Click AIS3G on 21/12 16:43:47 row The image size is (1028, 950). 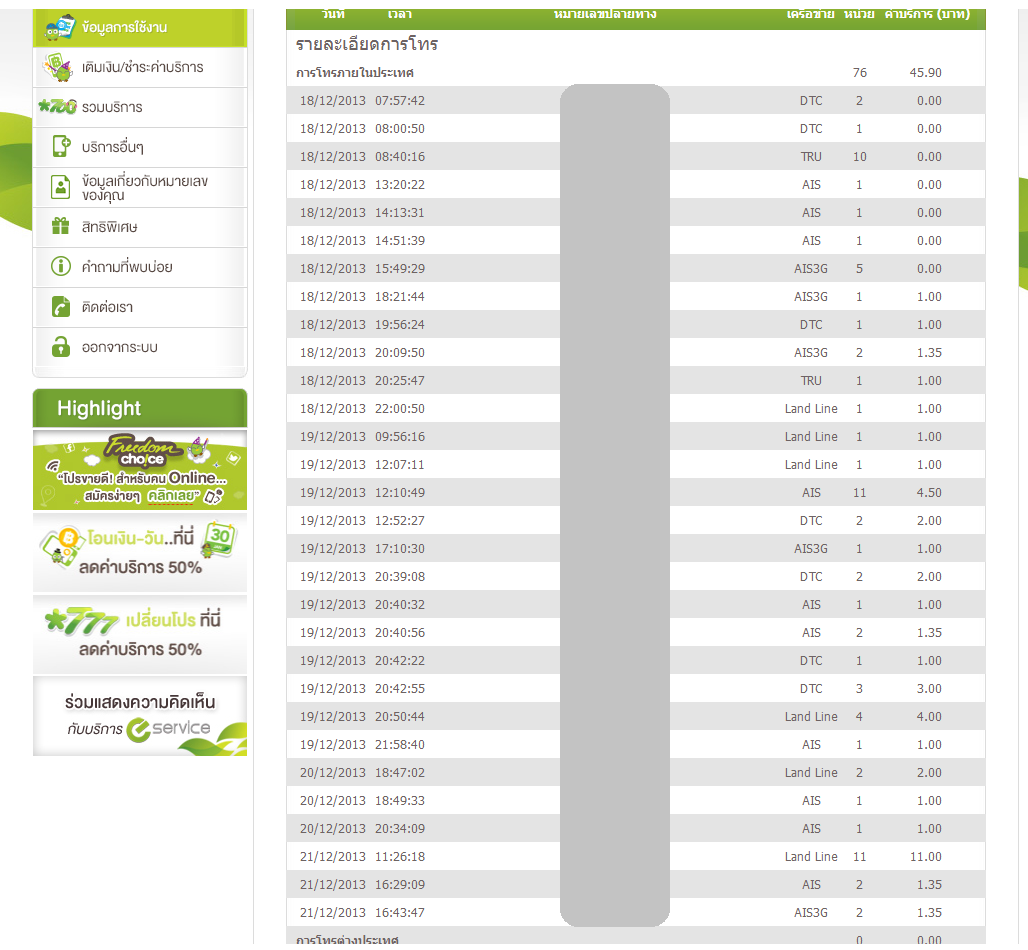[811, 913]
